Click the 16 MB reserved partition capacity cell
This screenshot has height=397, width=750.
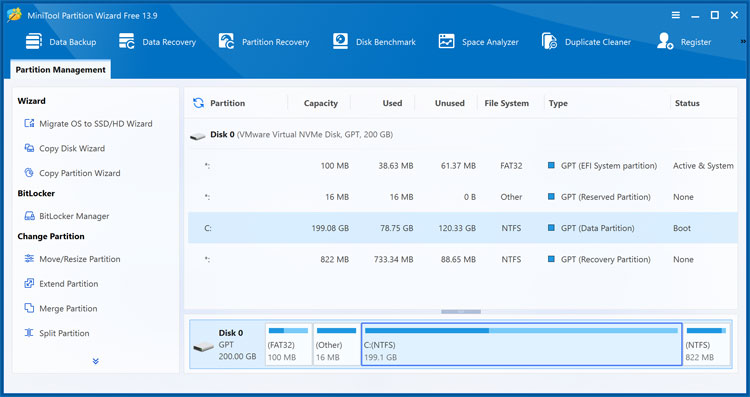(x=337, y=197)
